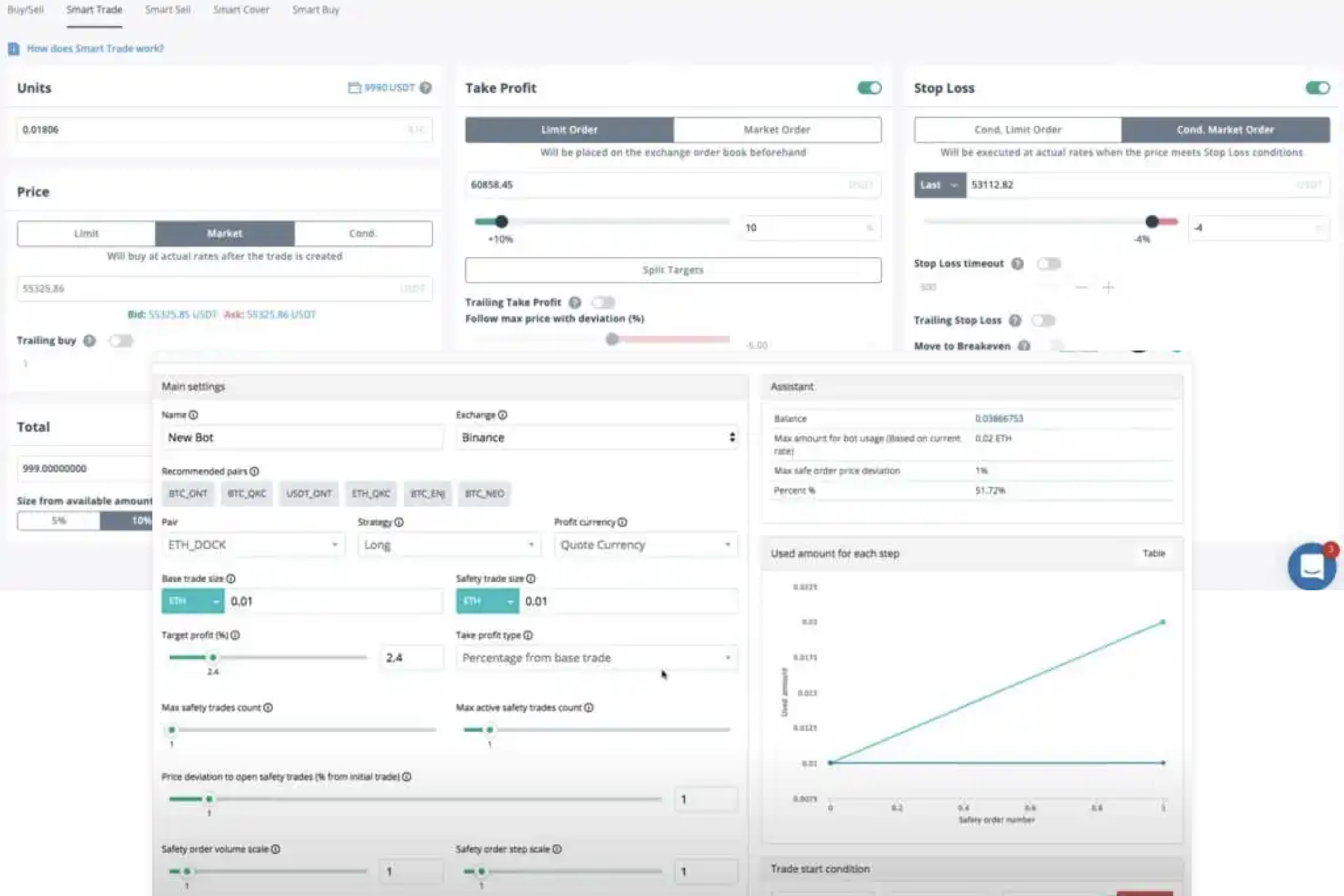
Task: Open the Exchange Binance dropdown
Action: (x=596, y=437)
